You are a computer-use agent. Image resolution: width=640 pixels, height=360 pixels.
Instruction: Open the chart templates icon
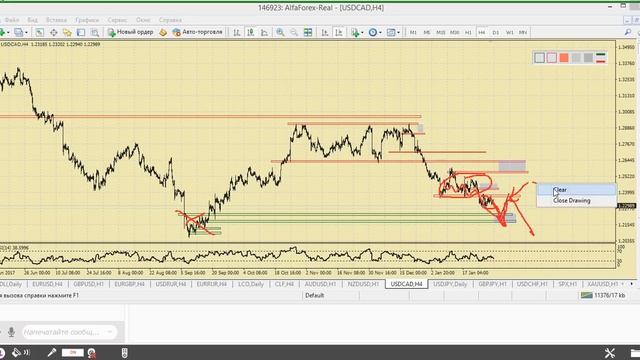tap(391, 32)
